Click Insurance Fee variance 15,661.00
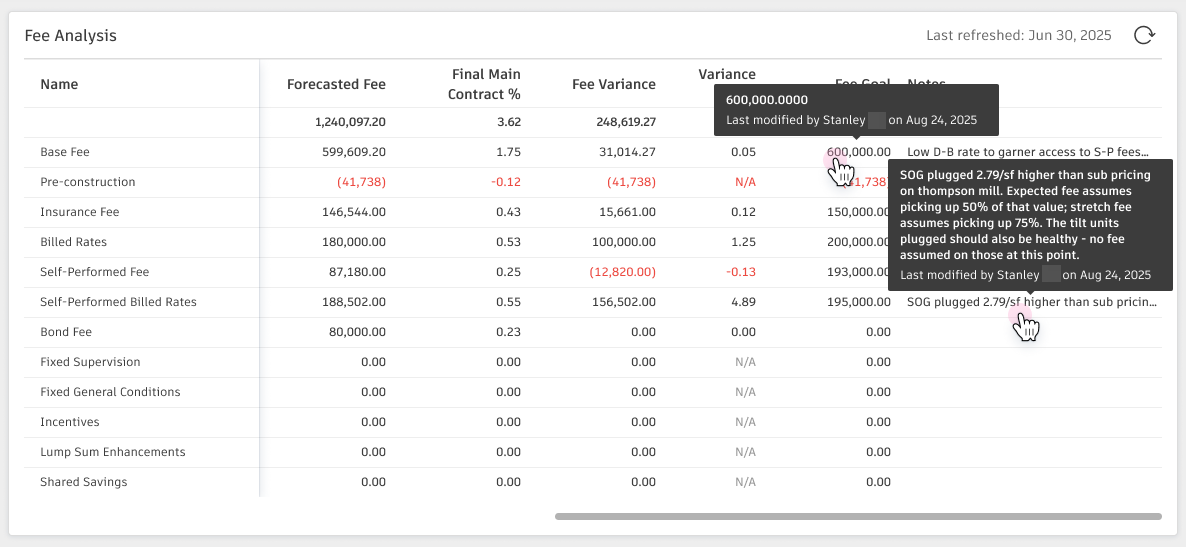Screen dimensions: 1186x547 coord(629,212)
